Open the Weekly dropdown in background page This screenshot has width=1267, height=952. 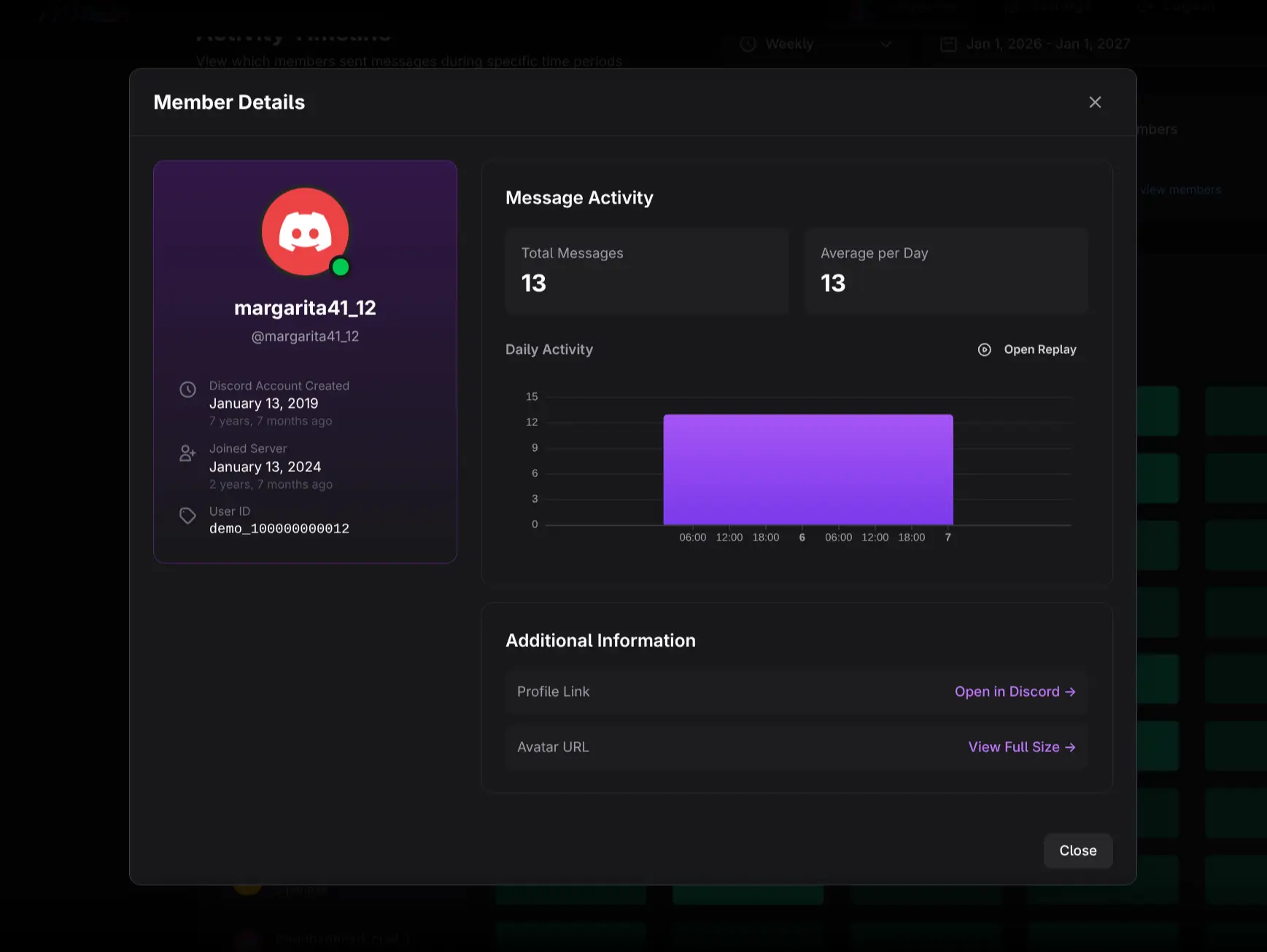pyautogui.click(x=815, y=44)
